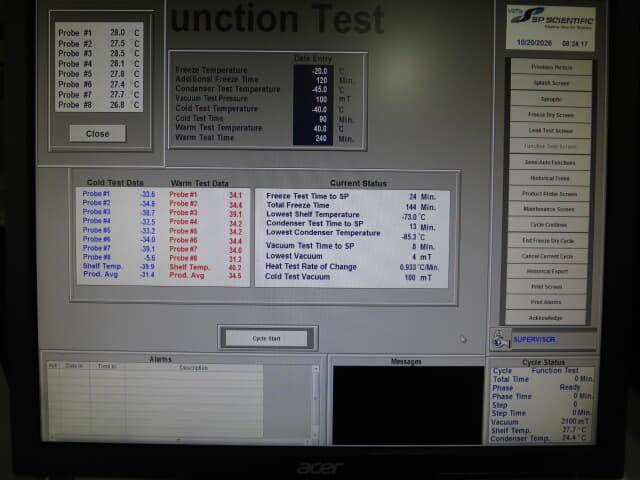This screenshot has height=480, width=640.
Task: Click Warm Test Data Probe #3 value
Action: click(236, 214)
